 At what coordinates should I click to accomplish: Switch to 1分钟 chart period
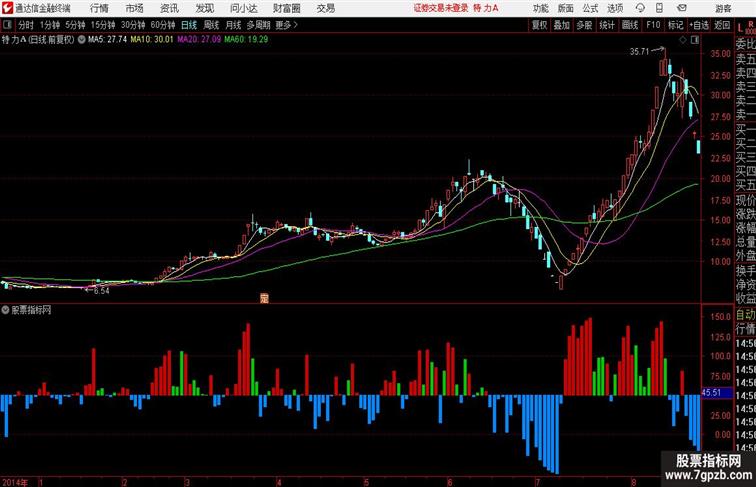(x=50, y=25)
